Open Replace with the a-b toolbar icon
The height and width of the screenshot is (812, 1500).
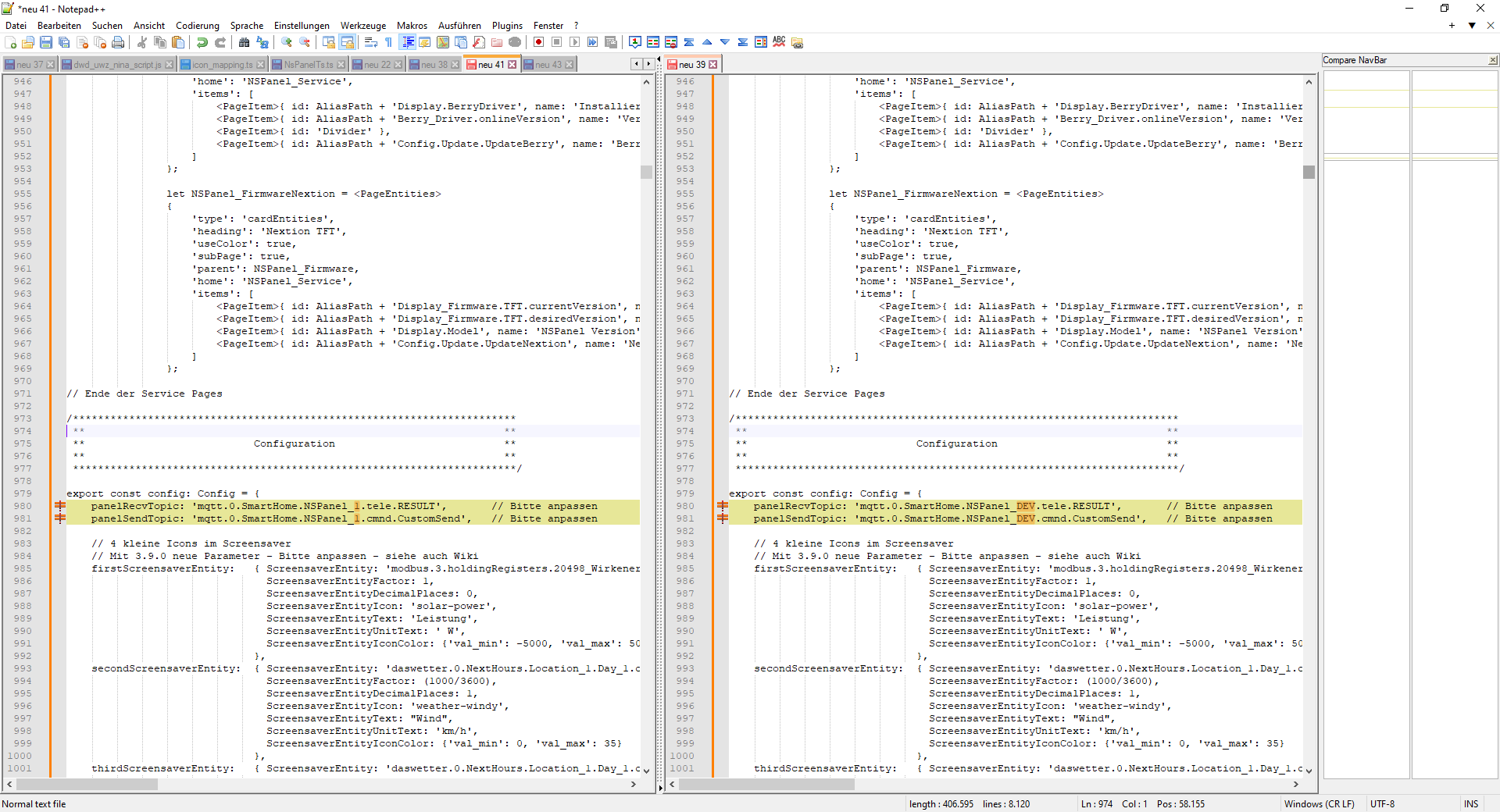(x=262, y=42)
